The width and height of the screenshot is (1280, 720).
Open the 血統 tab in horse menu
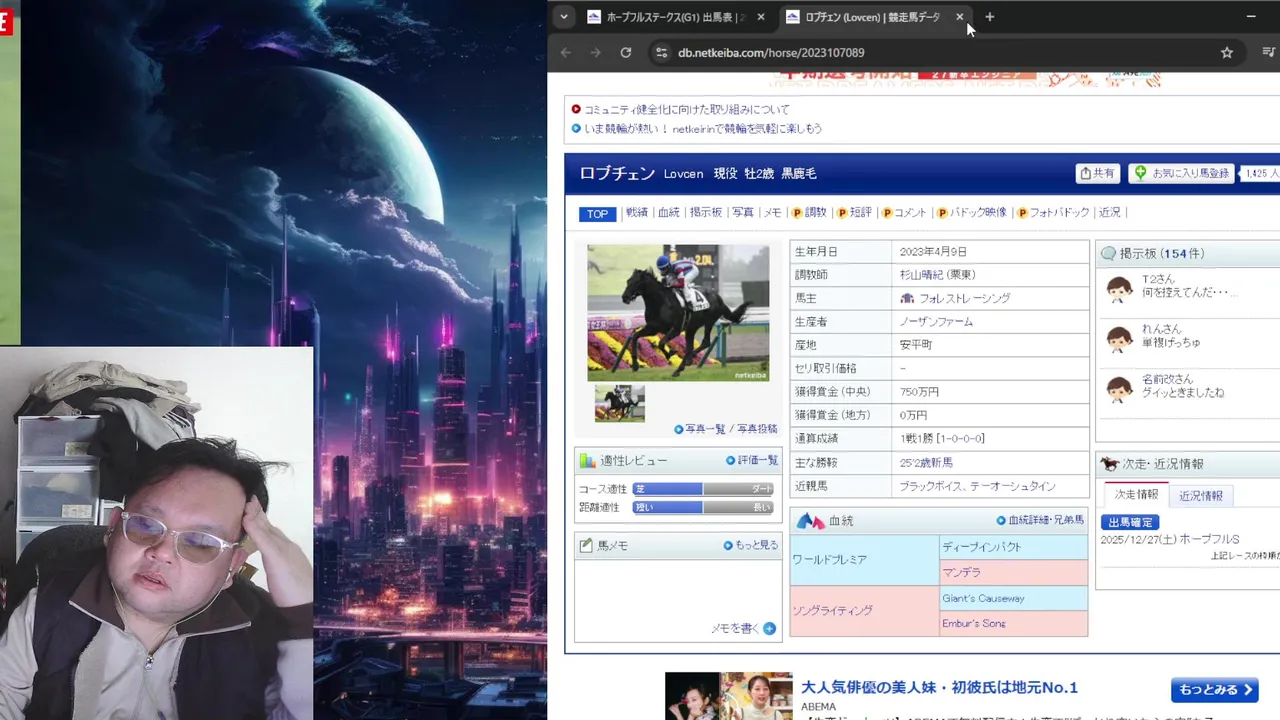[x=669, y=213]
